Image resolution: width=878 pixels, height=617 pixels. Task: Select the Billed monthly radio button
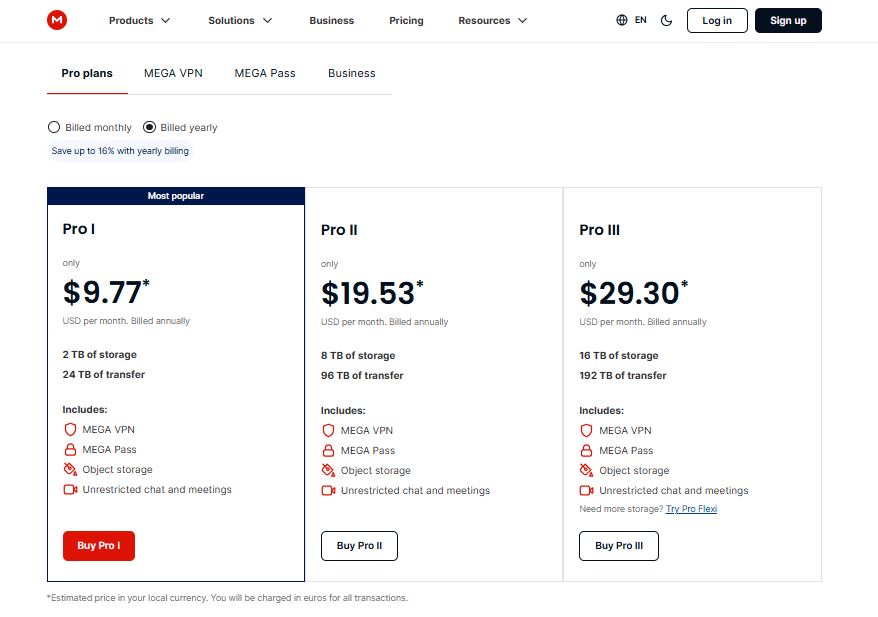[54, 127]
